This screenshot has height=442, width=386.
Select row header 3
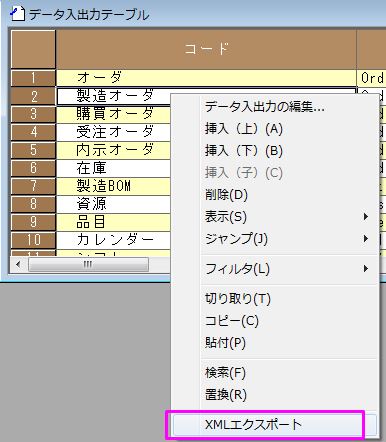[x=33, y=114]
